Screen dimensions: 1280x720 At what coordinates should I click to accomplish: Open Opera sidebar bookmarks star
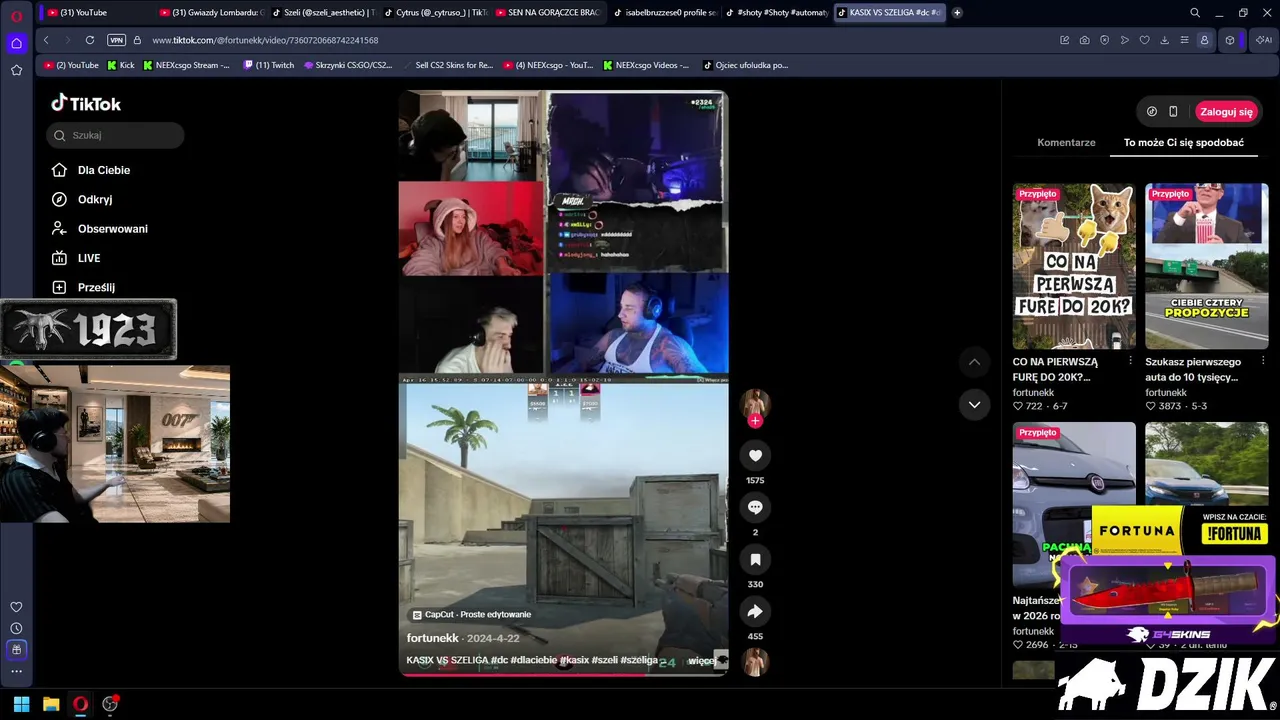(16, 70)
